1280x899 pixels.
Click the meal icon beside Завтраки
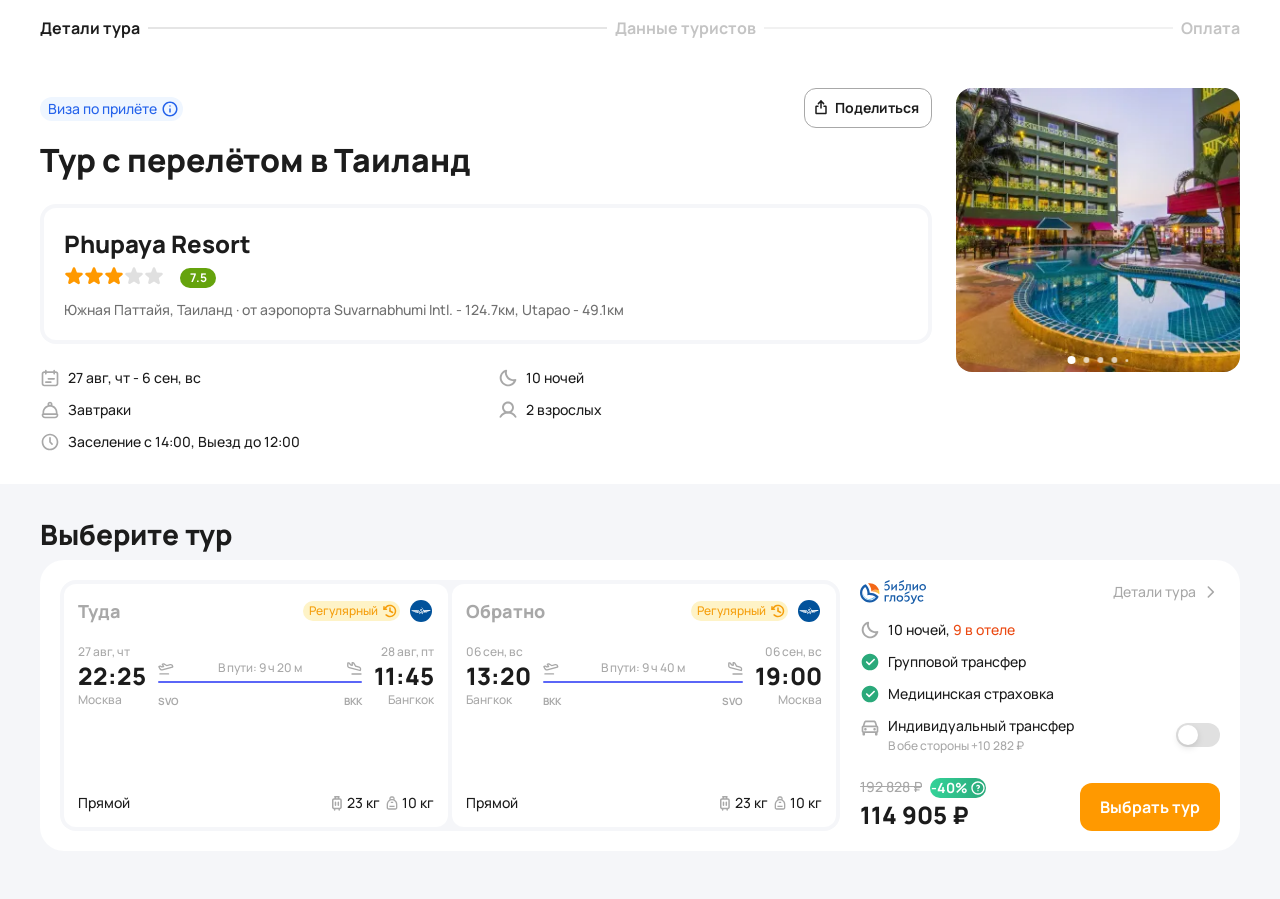50,410
